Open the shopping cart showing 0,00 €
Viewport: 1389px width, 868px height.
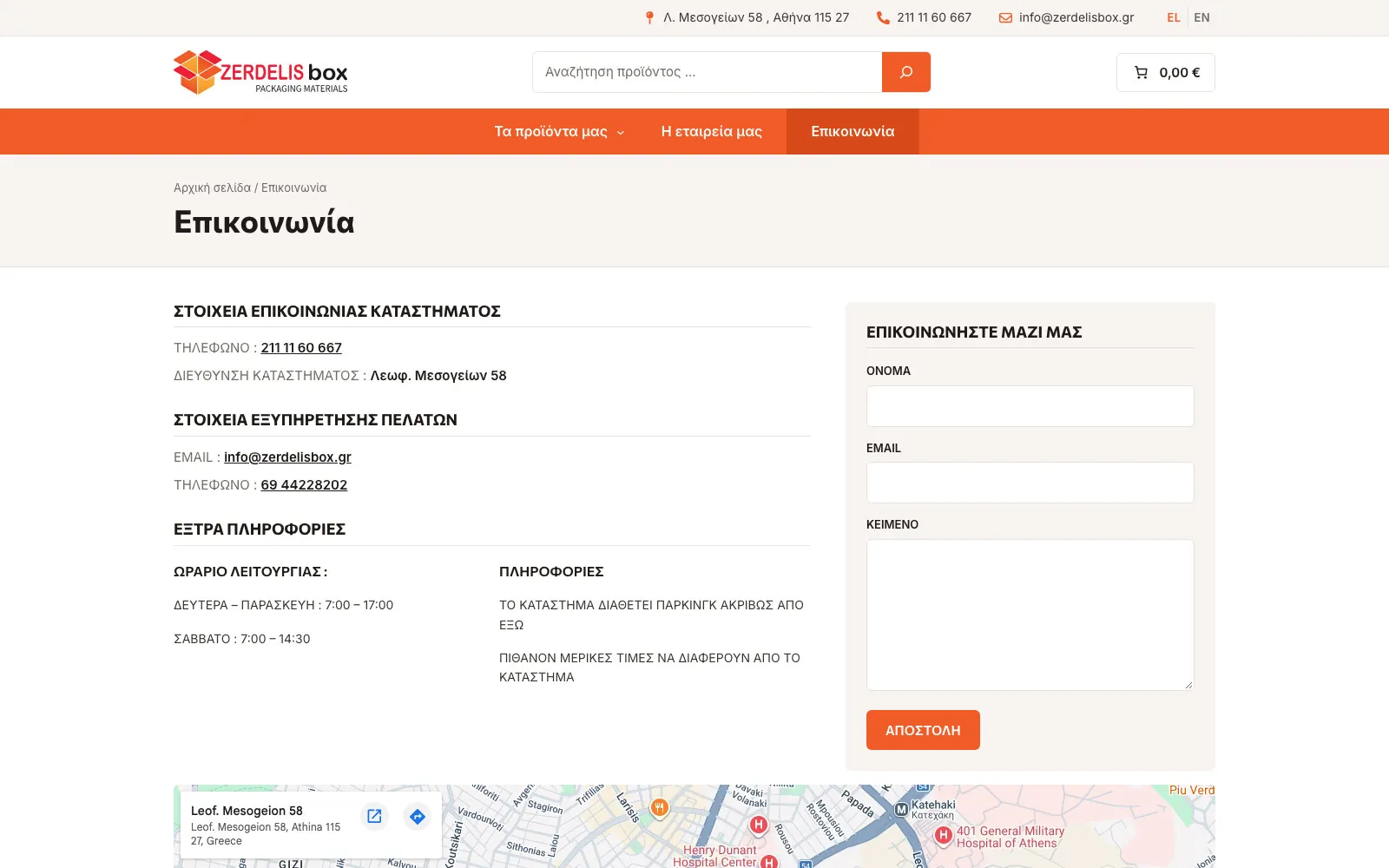tap(1166, 73)
